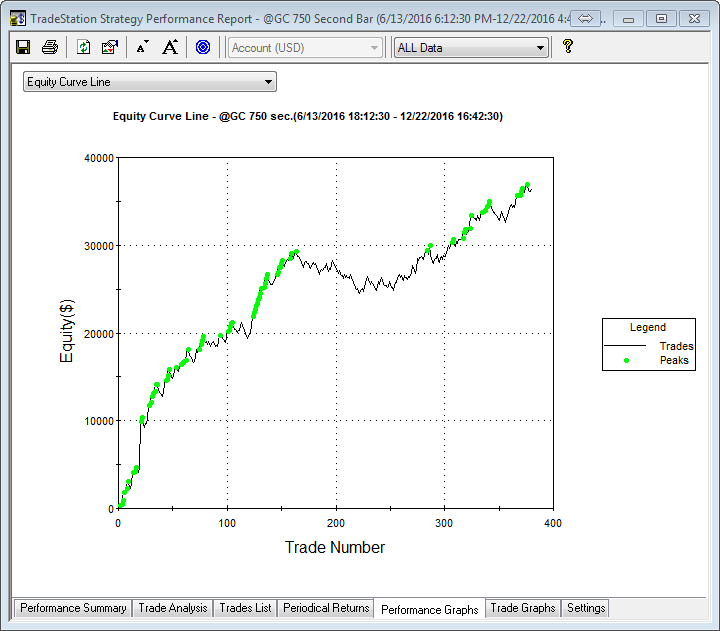
Task: Select the Periodical Returns tab
Action: [x=326, y=608]
